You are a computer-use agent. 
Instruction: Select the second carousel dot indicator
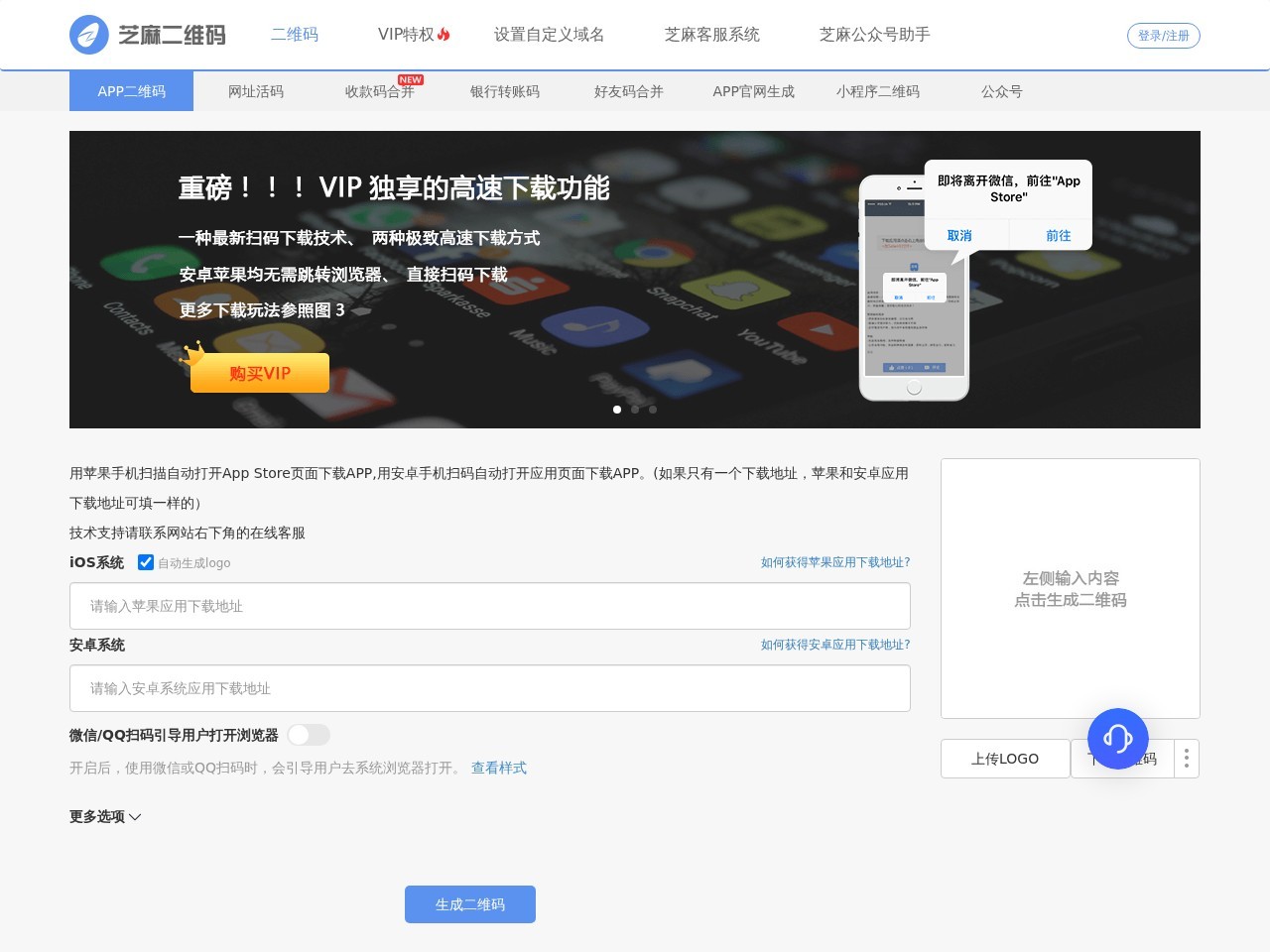[x=635, y=410]
